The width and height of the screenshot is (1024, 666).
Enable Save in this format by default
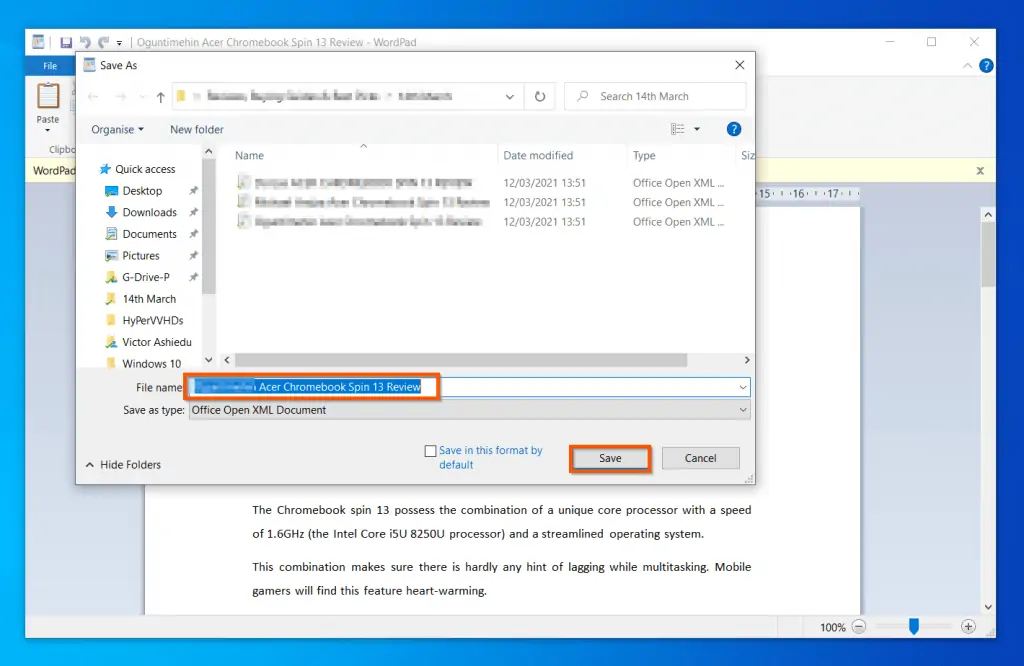(431, 451)
